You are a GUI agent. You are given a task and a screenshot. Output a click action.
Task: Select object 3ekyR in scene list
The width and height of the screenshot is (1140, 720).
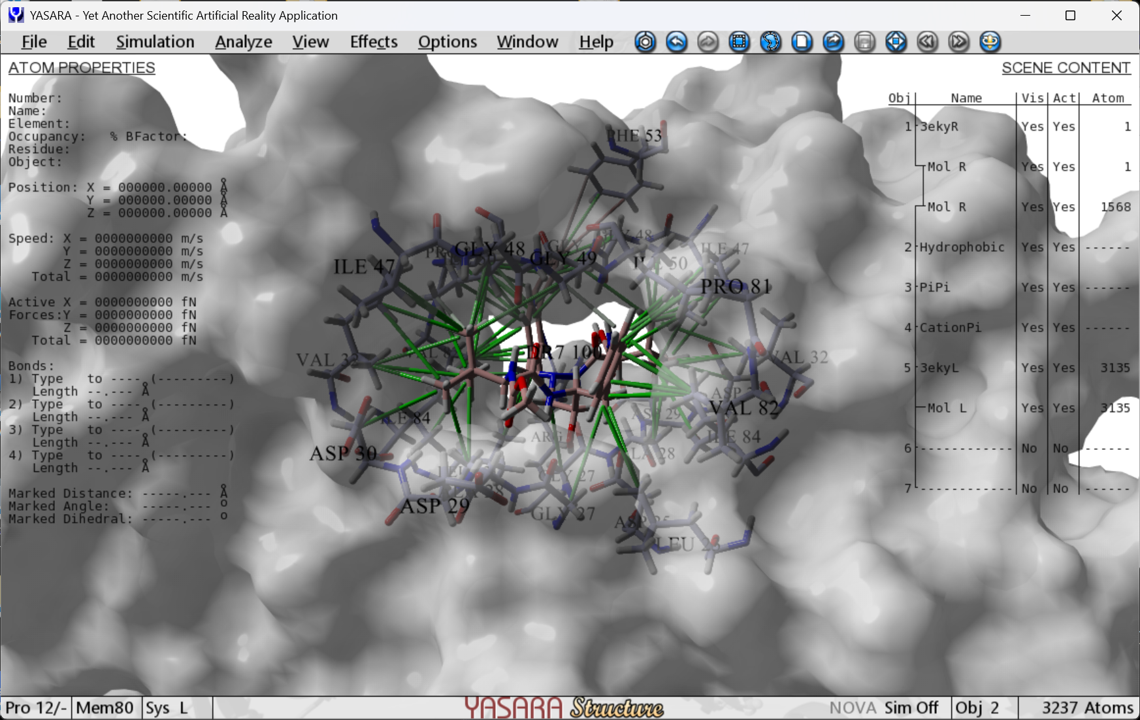(x=939, y=127)
